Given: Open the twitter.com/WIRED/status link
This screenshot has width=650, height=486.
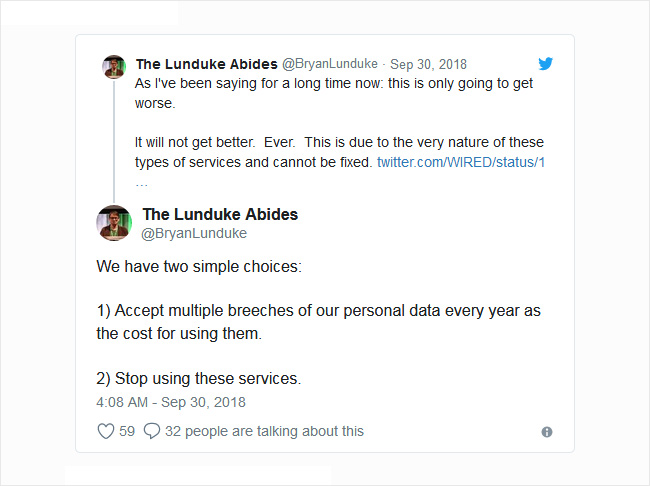Looking at the screenshot, I should (461, 162).
